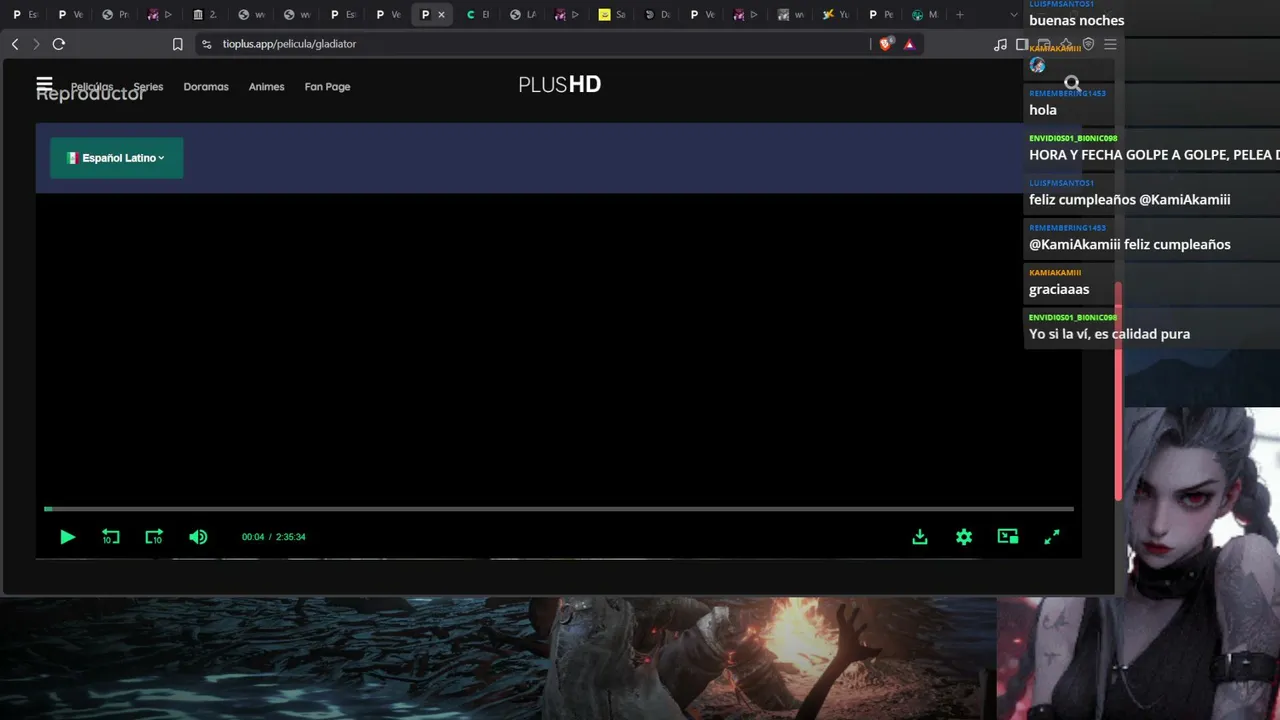Download the video from the player
The height and width of the screenshot is (720, 1280).
[x=920, y=537]
